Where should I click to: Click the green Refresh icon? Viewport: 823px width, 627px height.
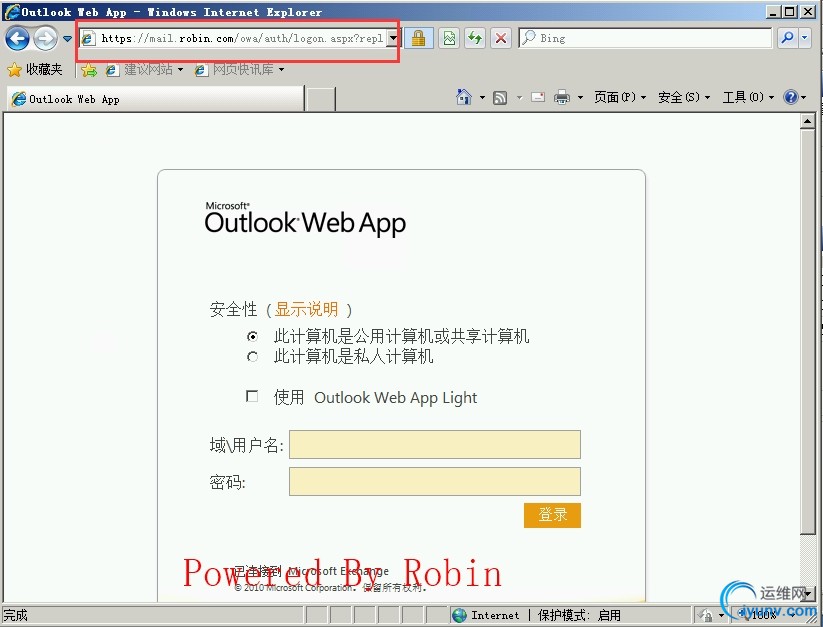475,38
